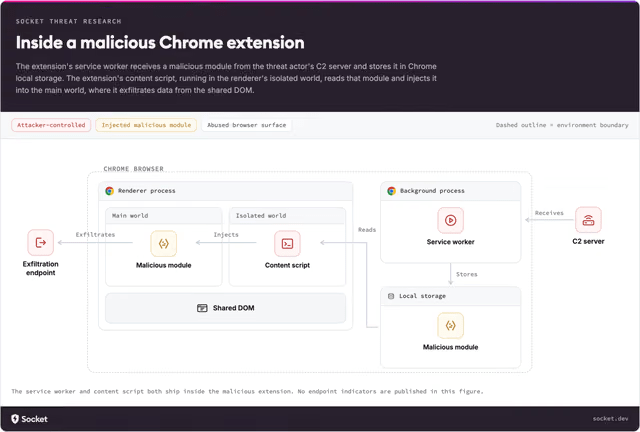Open the socket.dev link in footer
This screenshot has width=640, height=432.
(610, 419)
